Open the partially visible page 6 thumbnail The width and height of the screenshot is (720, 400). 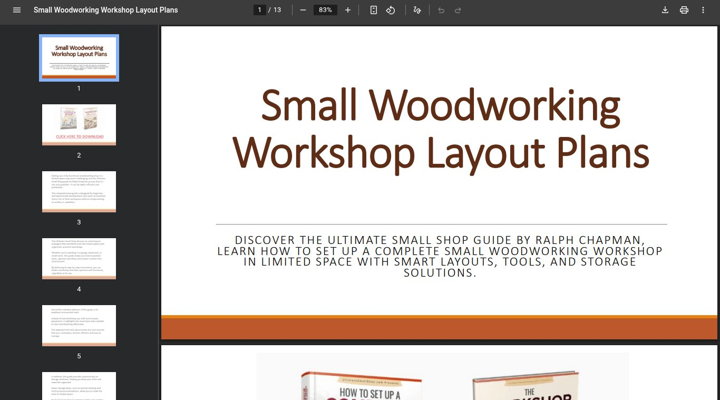(79, 386)
